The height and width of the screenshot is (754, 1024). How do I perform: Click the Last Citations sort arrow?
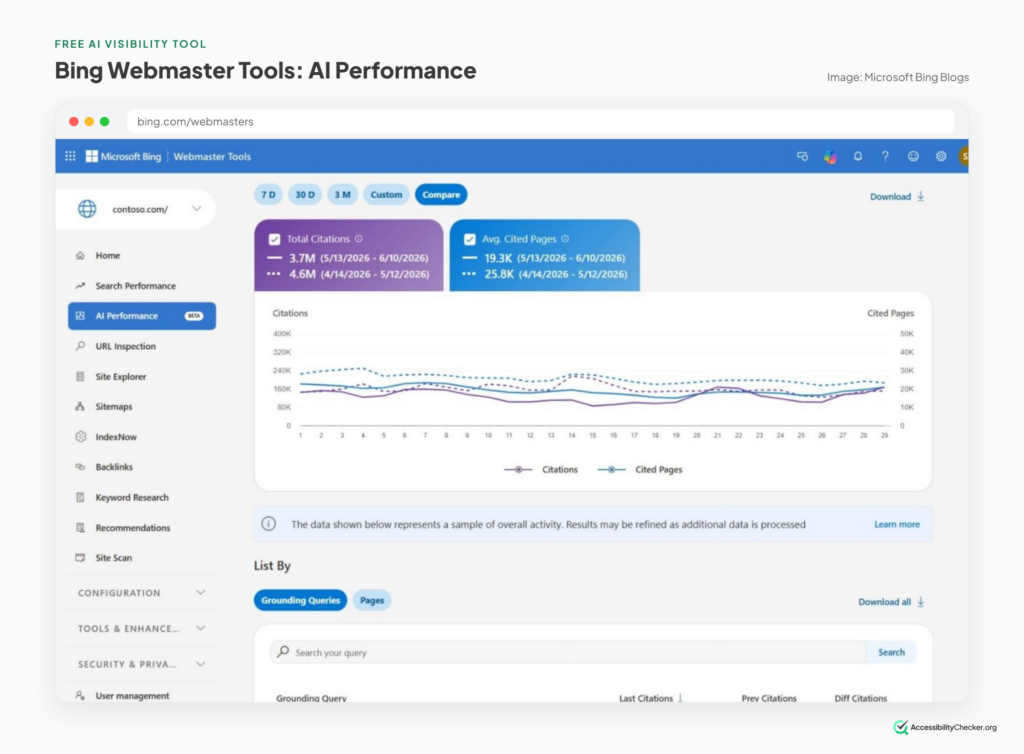[x=680, y=698]
